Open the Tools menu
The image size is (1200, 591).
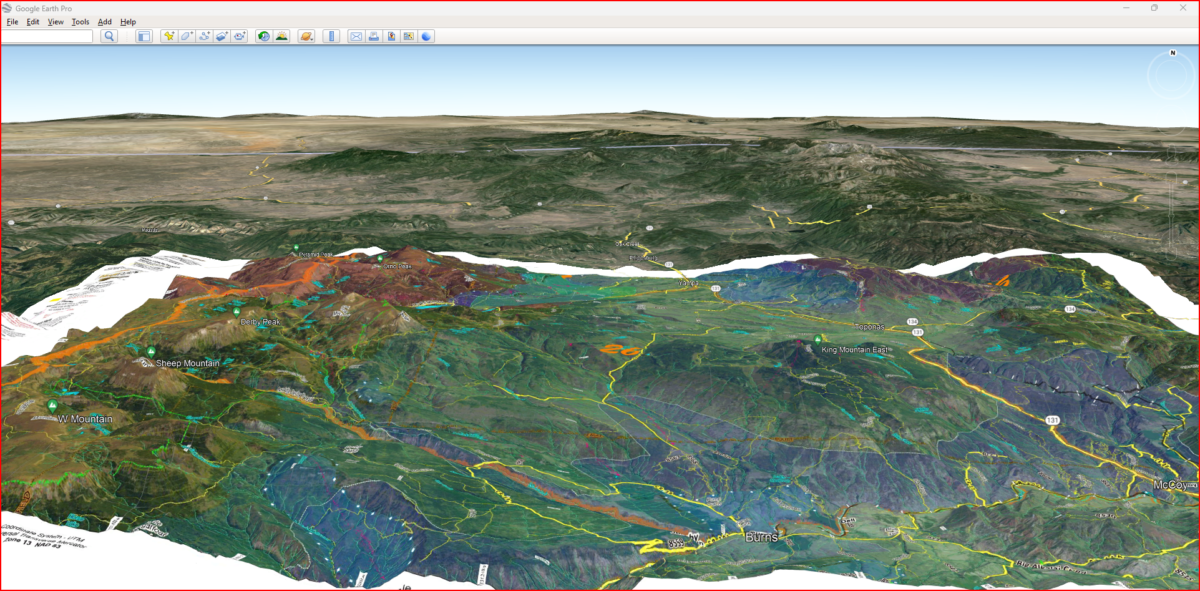(80, 21)
